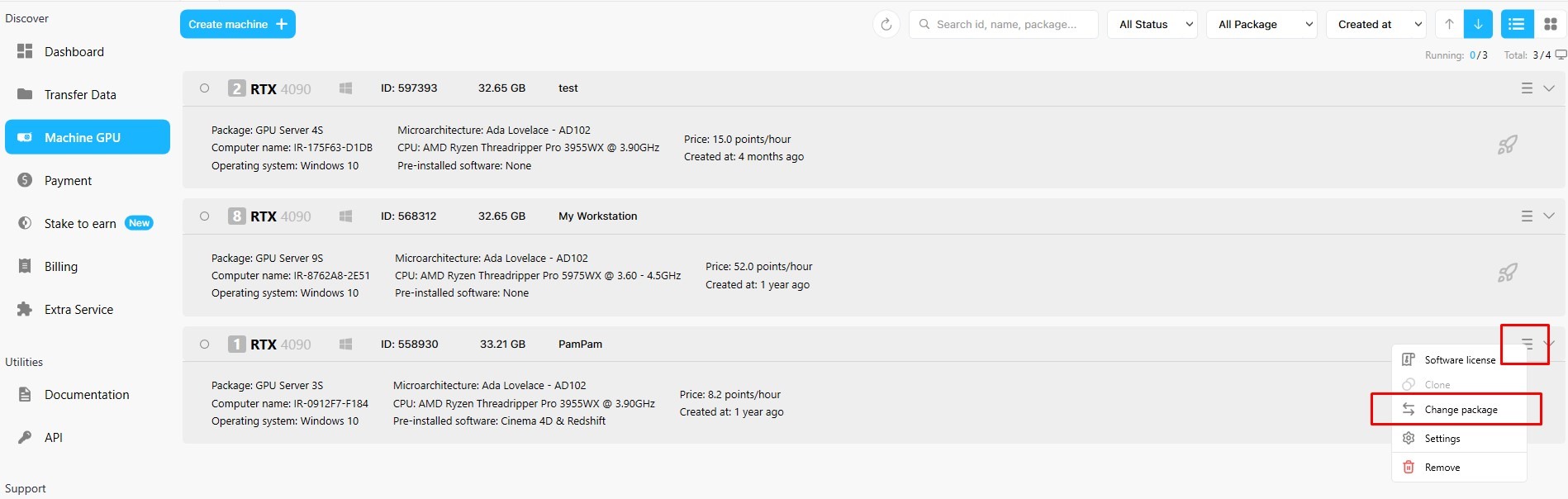
Task: Select Remove in the machine menu
Action: coord(1442,468)
